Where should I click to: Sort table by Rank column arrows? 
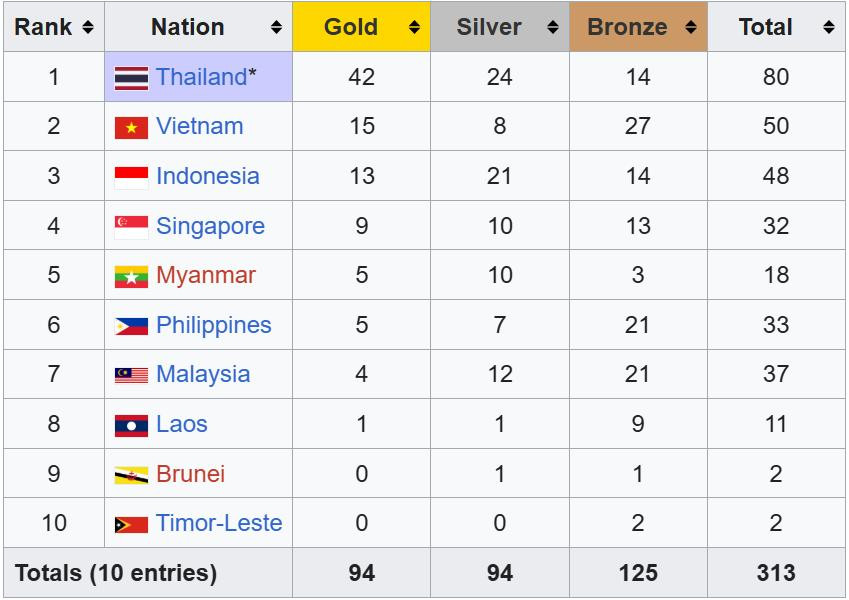pyautogui.click(x=88, y=28)
